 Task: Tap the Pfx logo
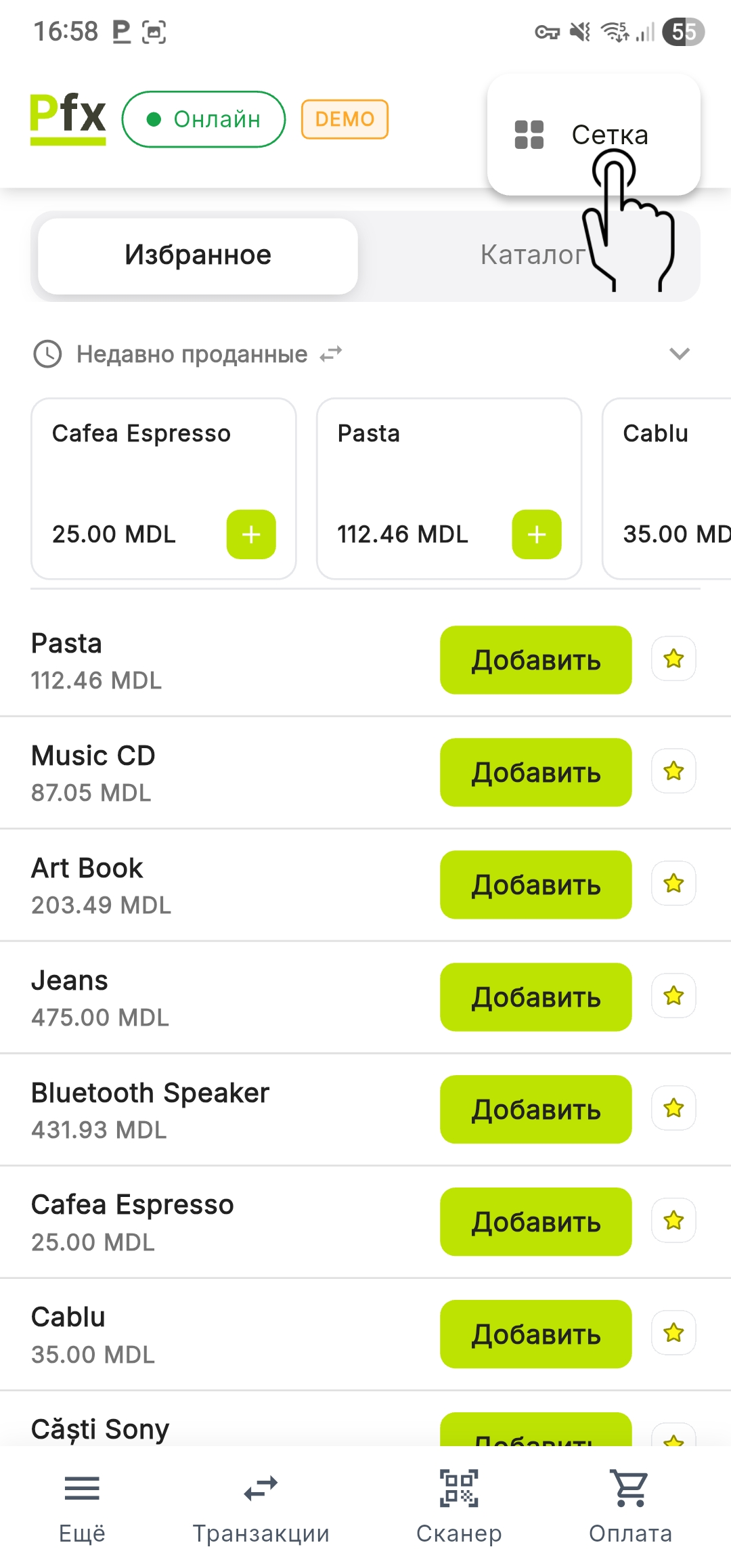click(68, 118)
